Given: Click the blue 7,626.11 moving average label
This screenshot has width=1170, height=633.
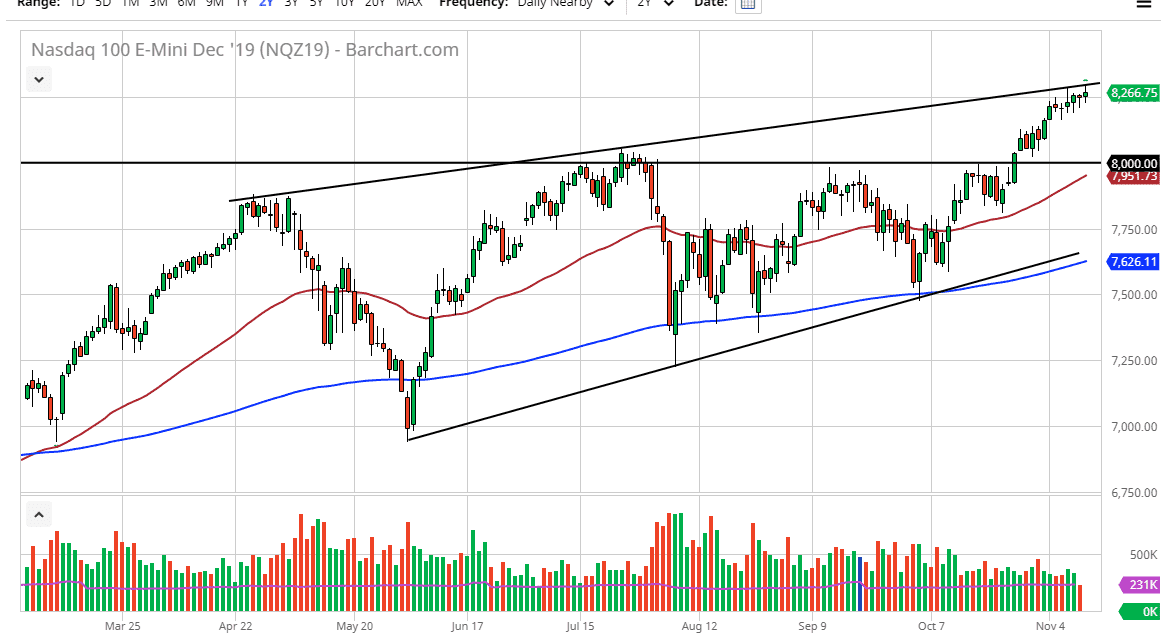Looking at the screenshot, I should point(1133,262).
